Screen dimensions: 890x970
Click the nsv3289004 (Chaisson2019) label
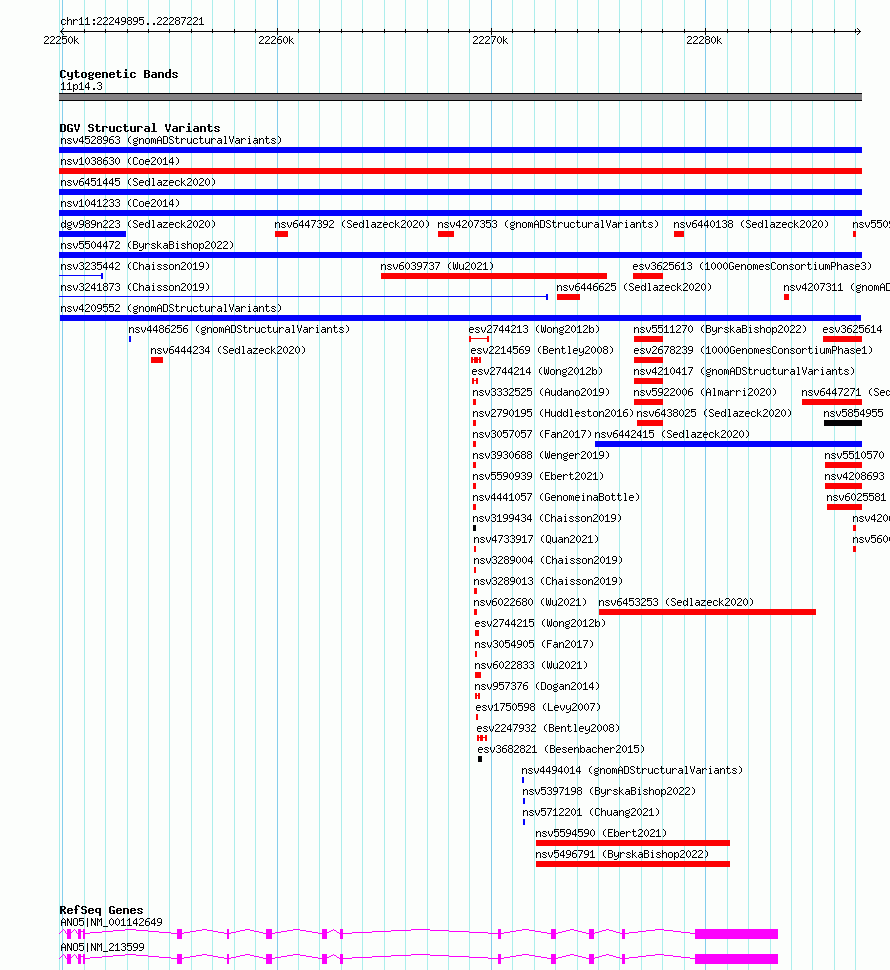[x=548, y=561]
